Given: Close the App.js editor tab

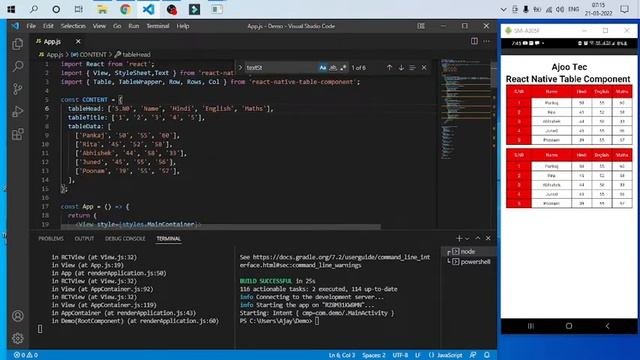Looking at the screenshot, I should coord(78,42).
